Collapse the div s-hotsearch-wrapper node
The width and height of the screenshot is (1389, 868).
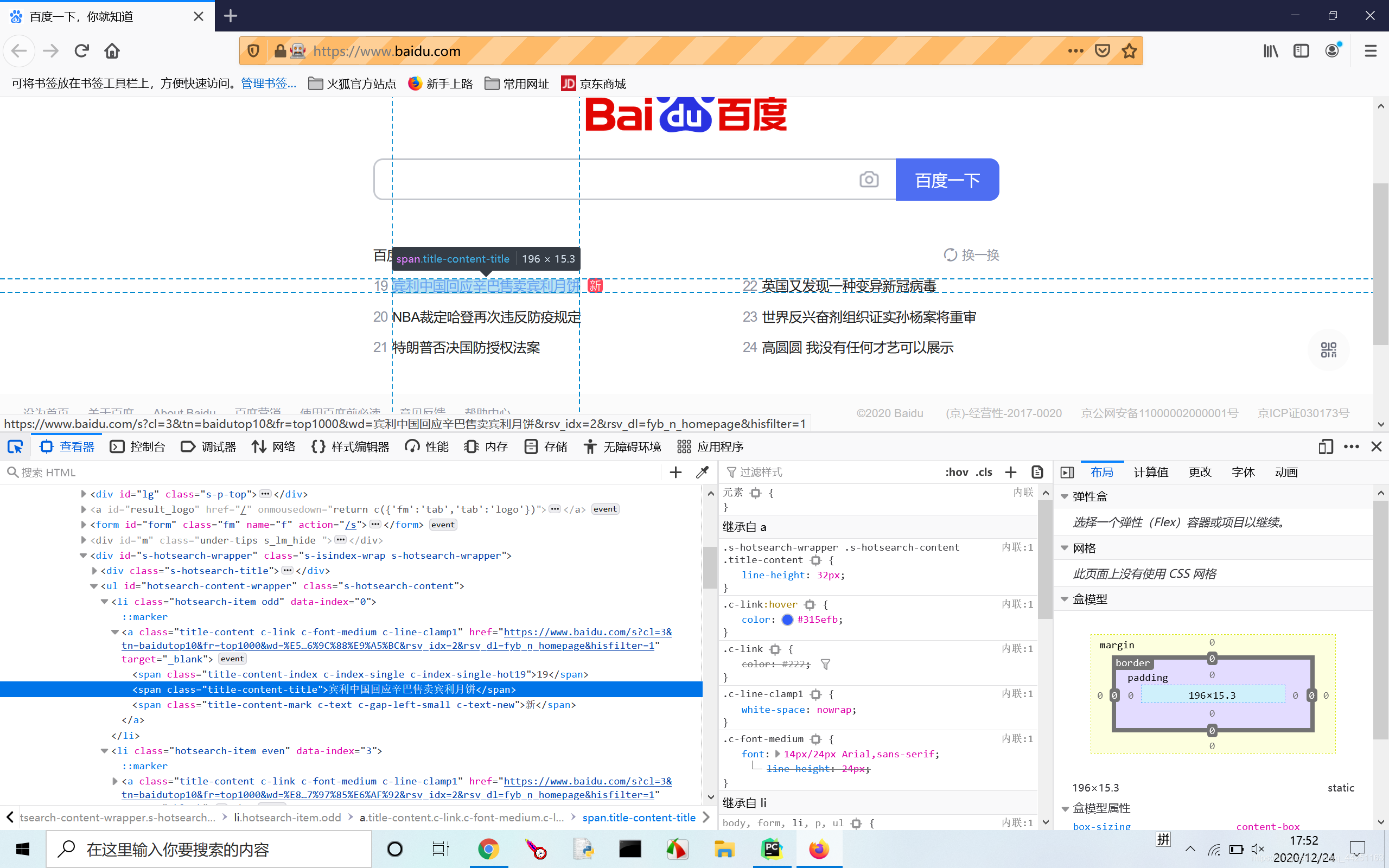pos(83,555)
